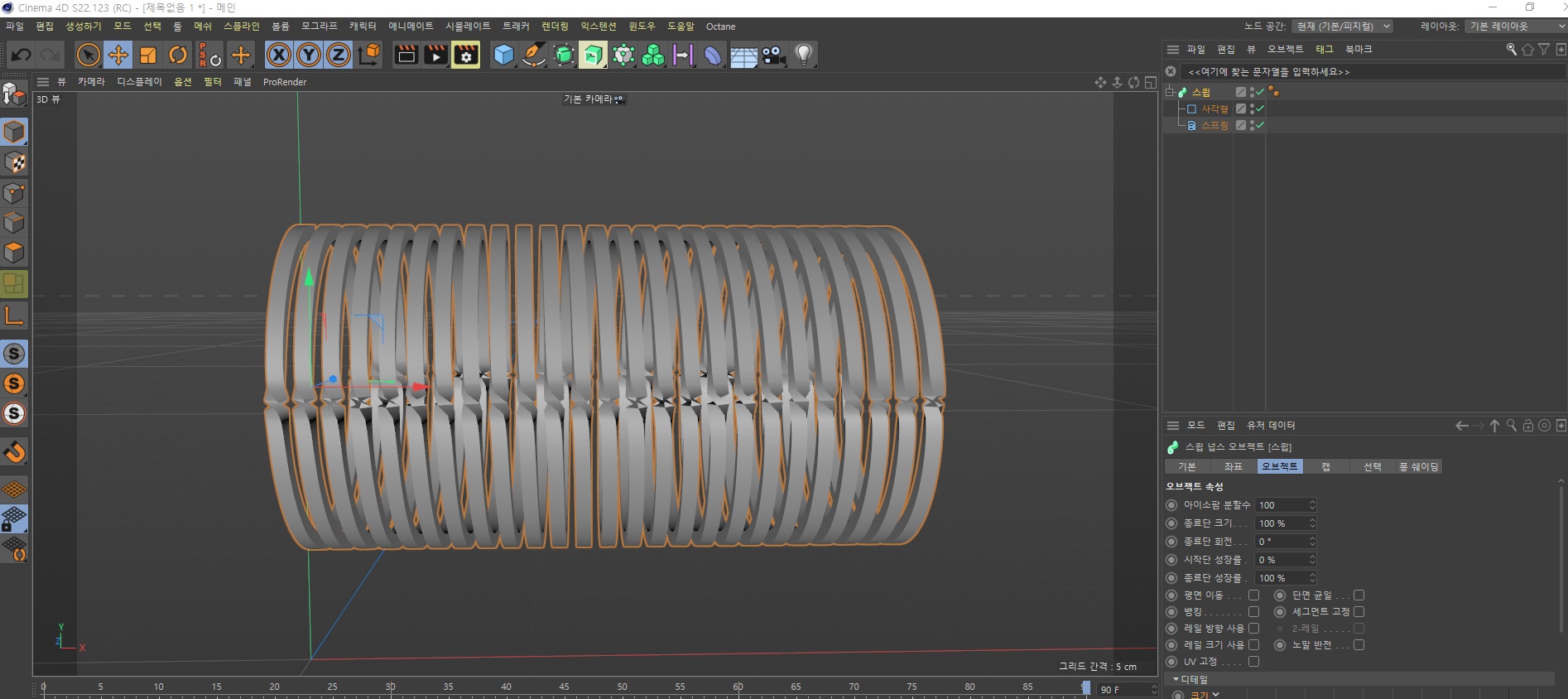Enable the Axis mode L-shaped icon
Image resolution: width=1568 pixels, height=699 pixels.
(14, 316)
